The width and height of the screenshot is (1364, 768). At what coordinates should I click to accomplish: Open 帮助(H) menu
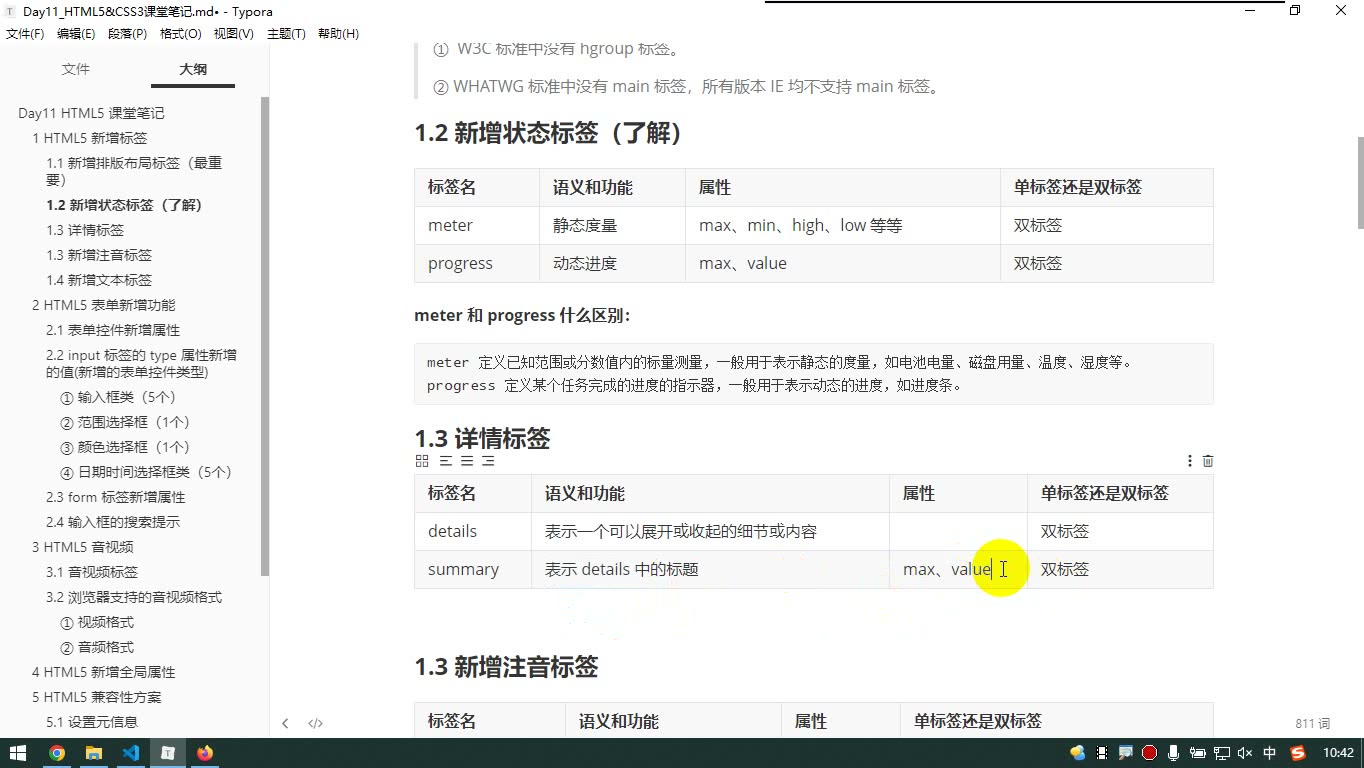coord(338,34)
